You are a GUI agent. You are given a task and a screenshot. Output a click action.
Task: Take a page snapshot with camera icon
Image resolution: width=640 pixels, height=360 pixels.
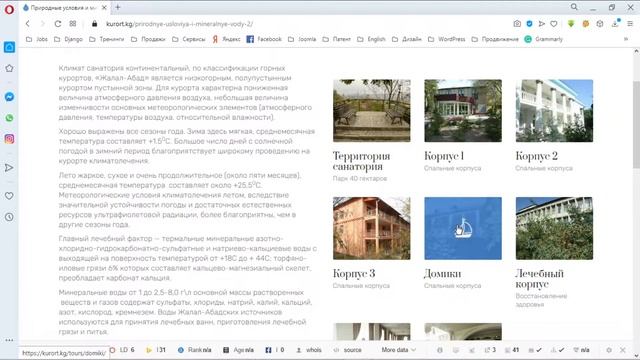click(x=517, y=24)
